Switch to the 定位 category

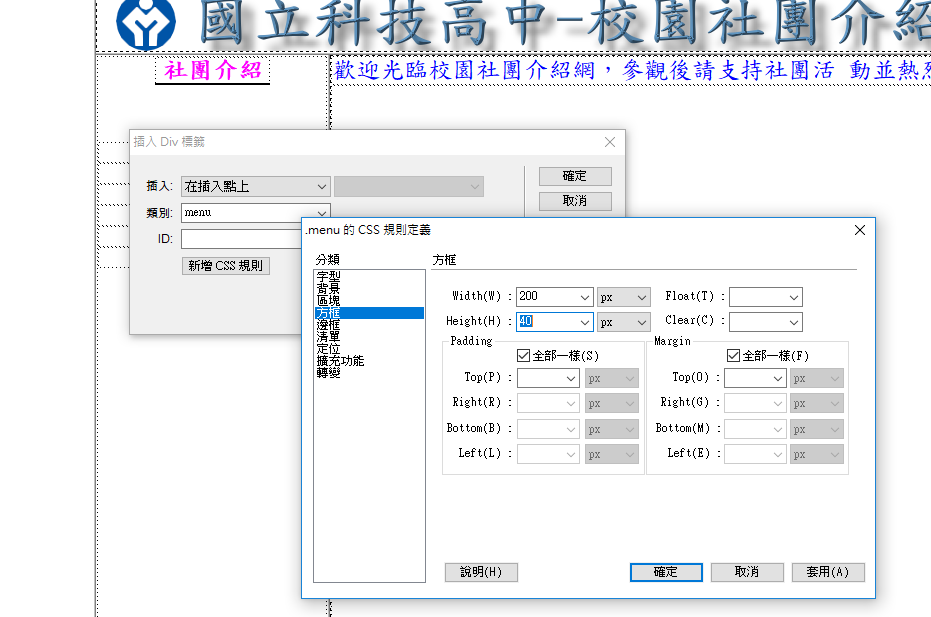328,349
